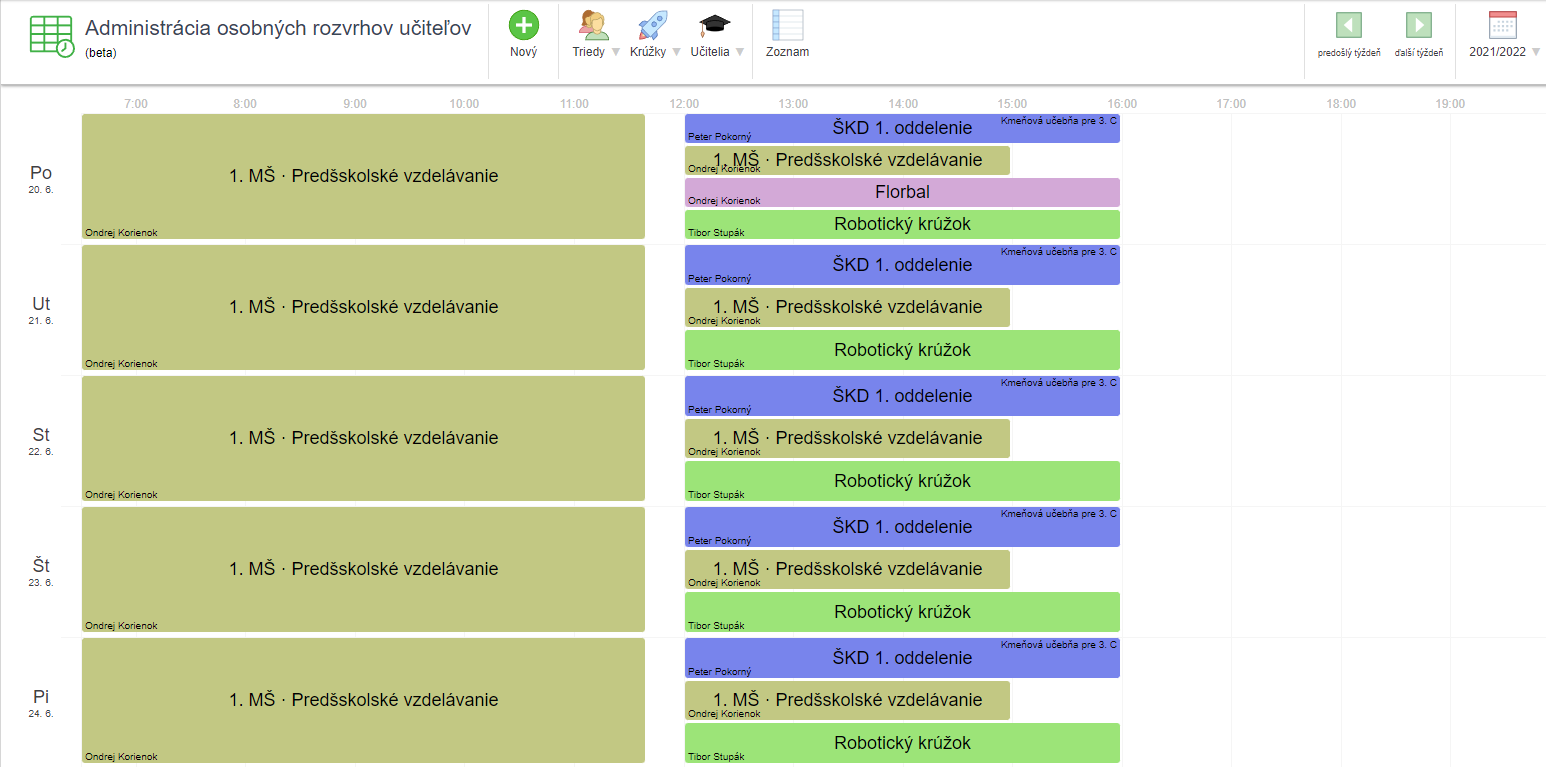Open Friday ŠKD 1. oddelenie block
This screenshot has width=1546, height=767.
click(902, 658)
